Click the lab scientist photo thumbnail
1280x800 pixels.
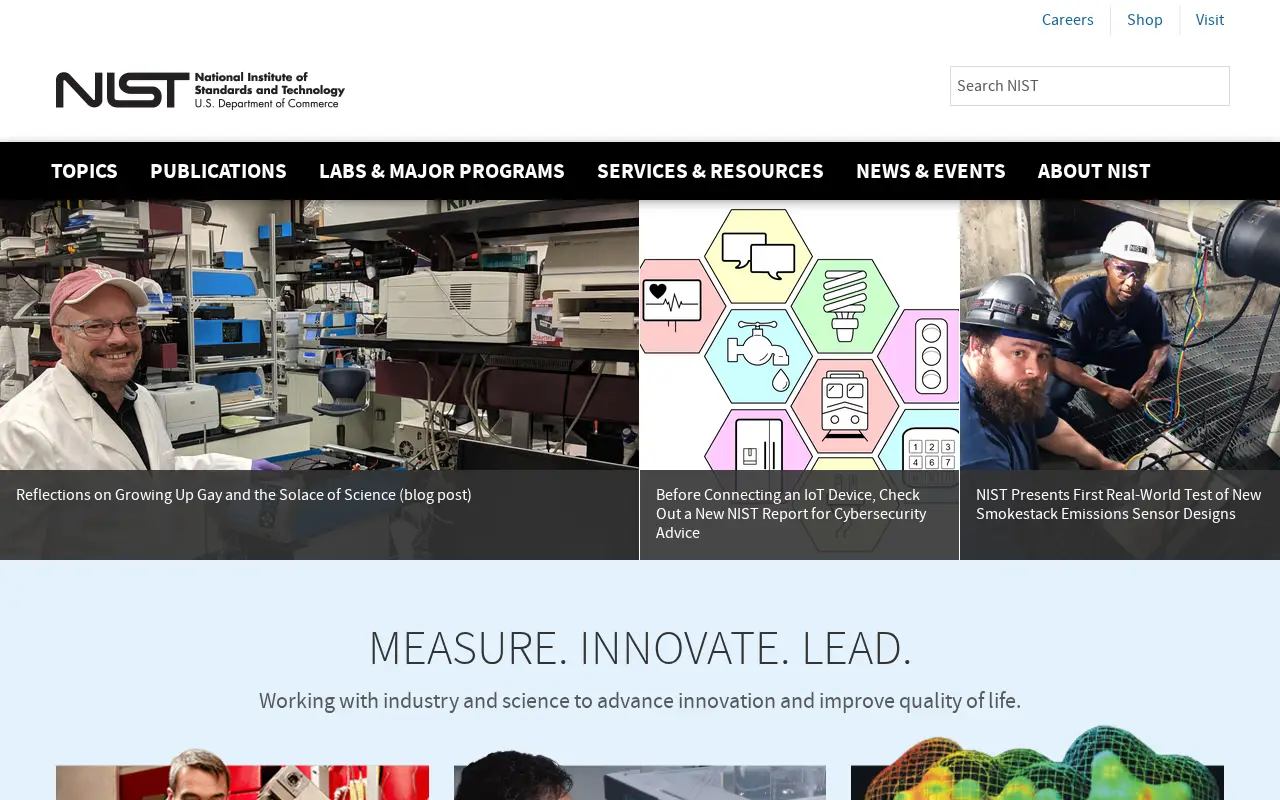click(319, 335)
